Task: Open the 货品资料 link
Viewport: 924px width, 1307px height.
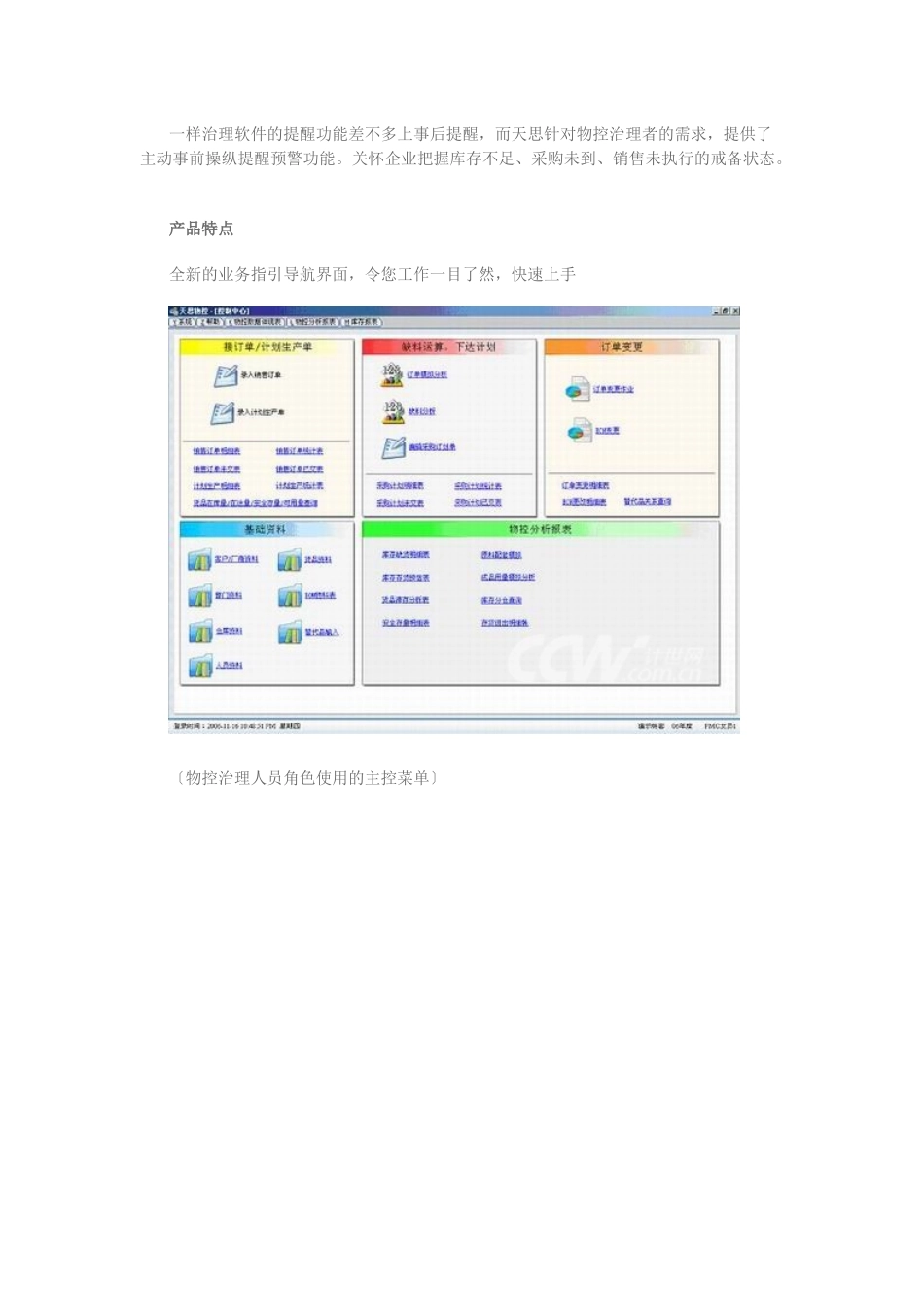Action: [x=318, y=560]
